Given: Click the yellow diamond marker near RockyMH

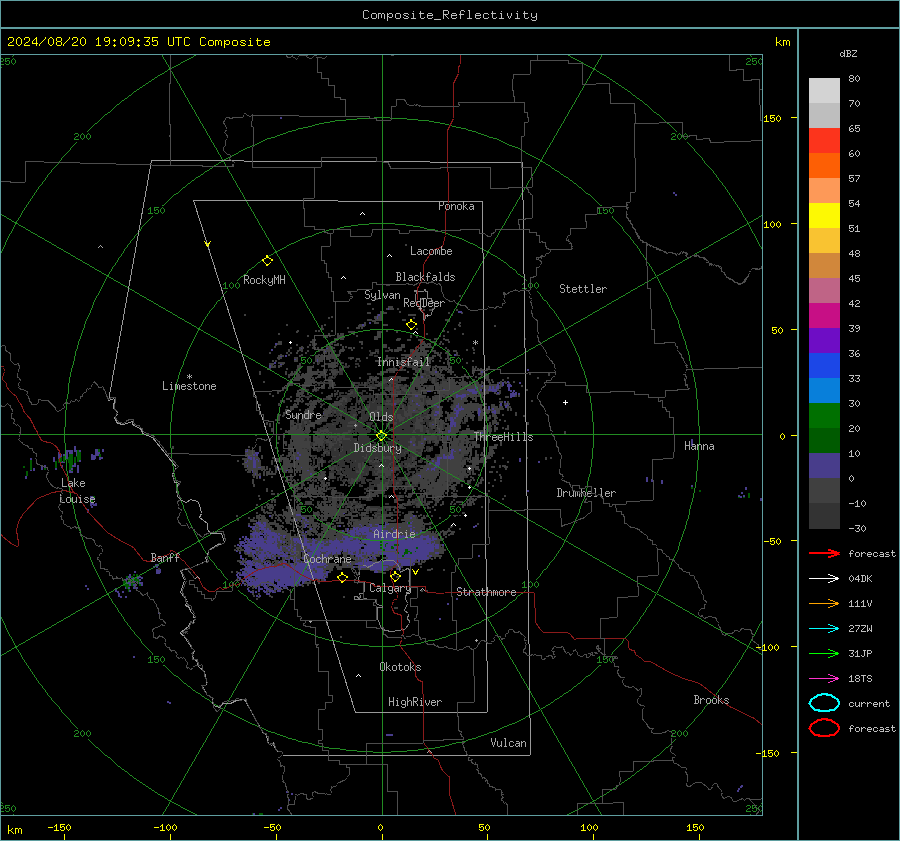Looking at the screenshot, I should (x=267, y=261).
